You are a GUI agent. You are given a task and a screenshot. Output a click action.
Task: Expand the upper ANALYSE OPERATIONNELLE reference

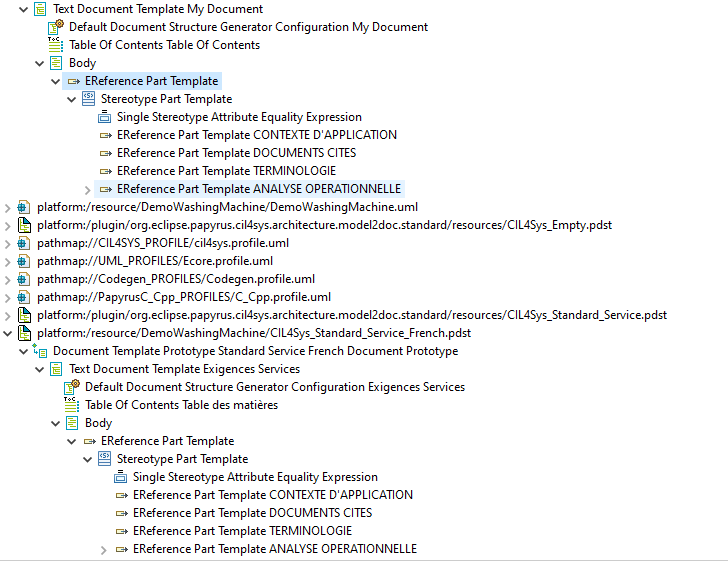[87, 189]
